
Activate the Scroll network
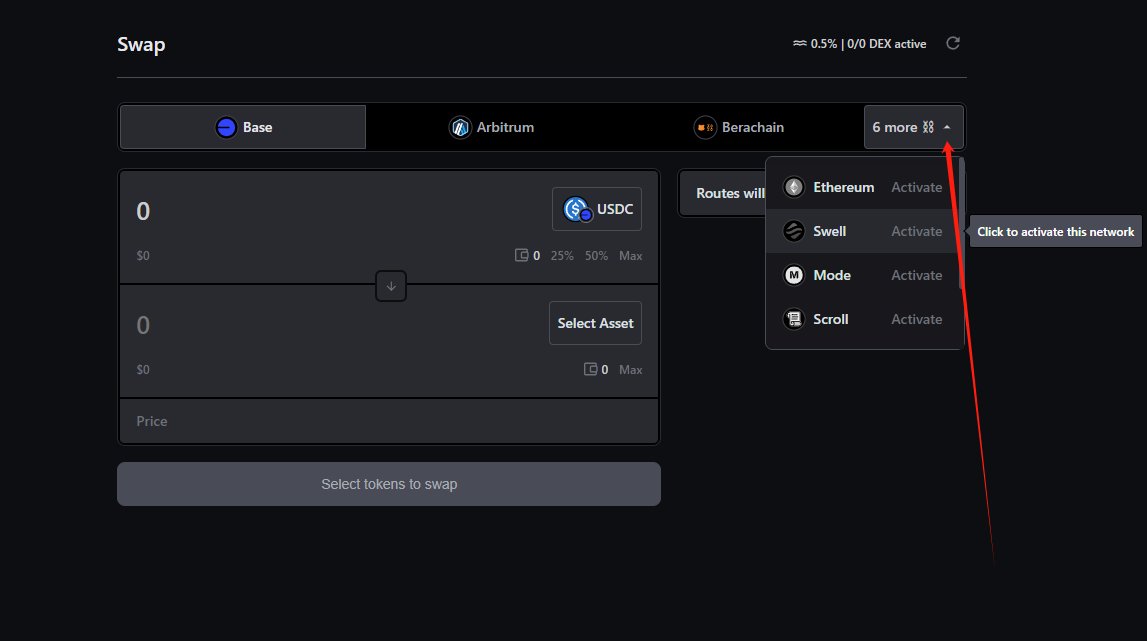coord(917,319)
